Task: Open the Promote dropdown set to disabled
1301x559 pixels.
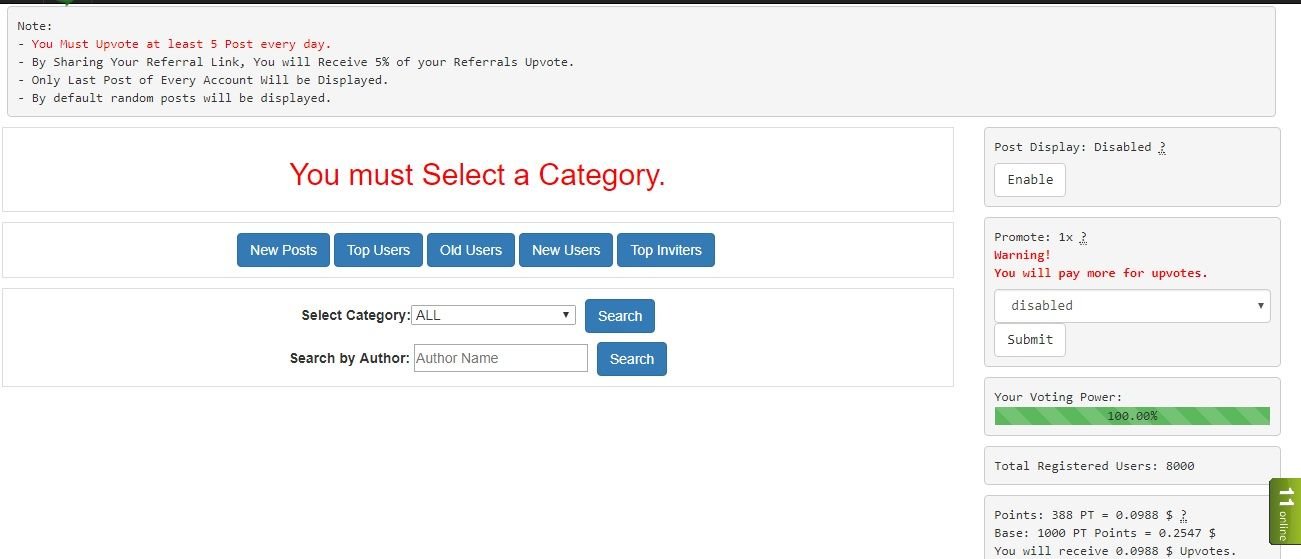Action: click(1132, 306)
